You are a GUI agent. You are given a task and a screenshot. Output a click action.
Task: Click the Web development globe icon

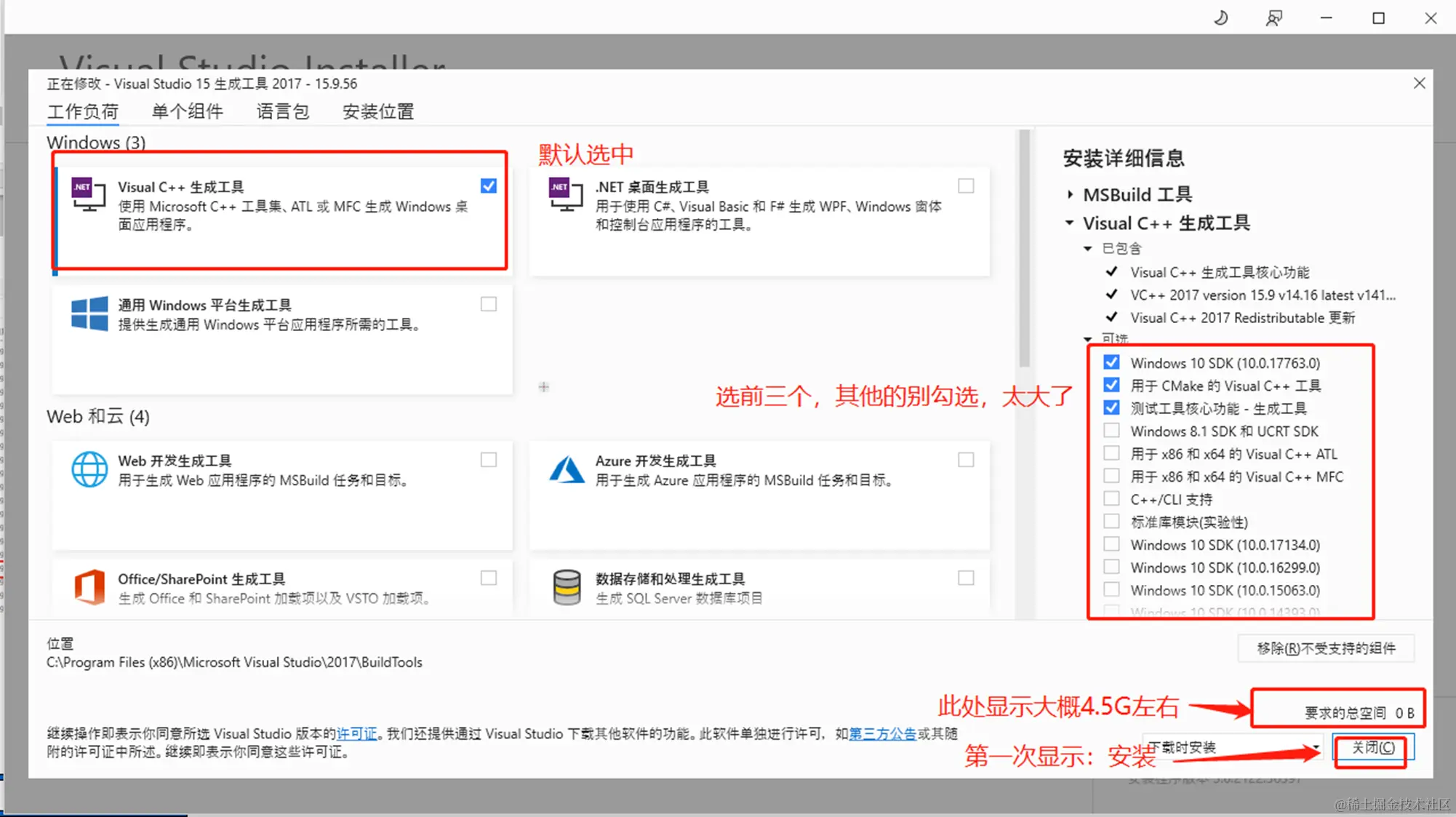89,469
